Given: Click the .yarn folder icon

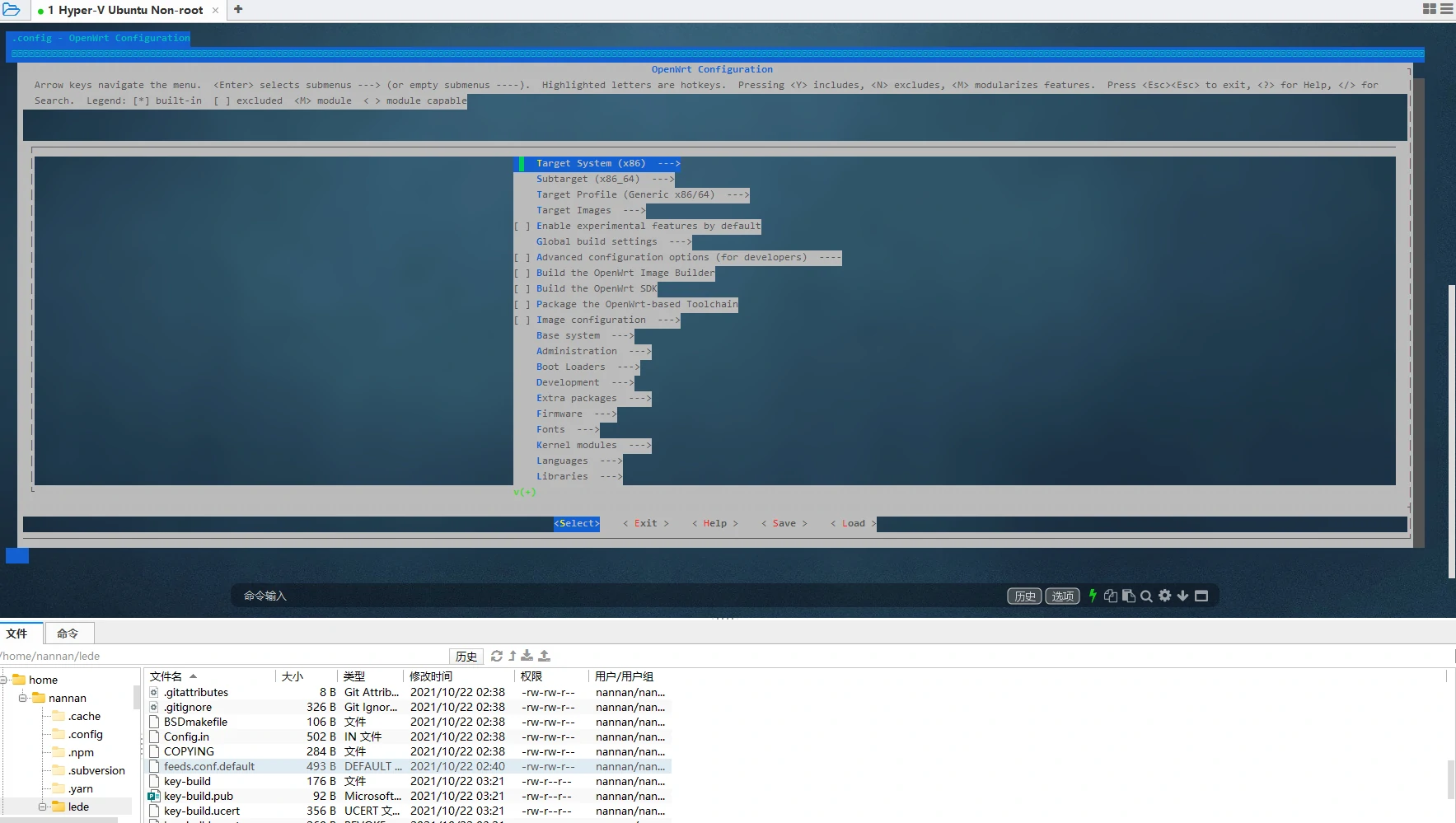Looking at the screenshot, I should click(59, 788).
